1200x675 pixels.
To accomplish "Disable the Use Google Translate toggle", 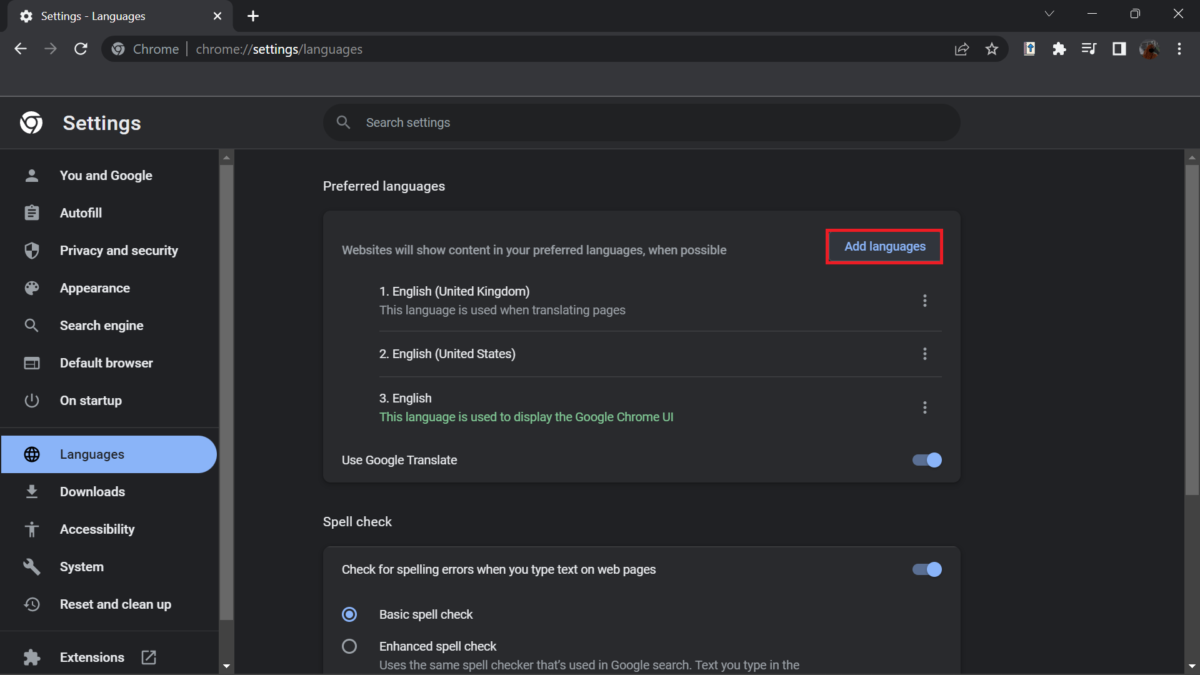I will point(927,460).
